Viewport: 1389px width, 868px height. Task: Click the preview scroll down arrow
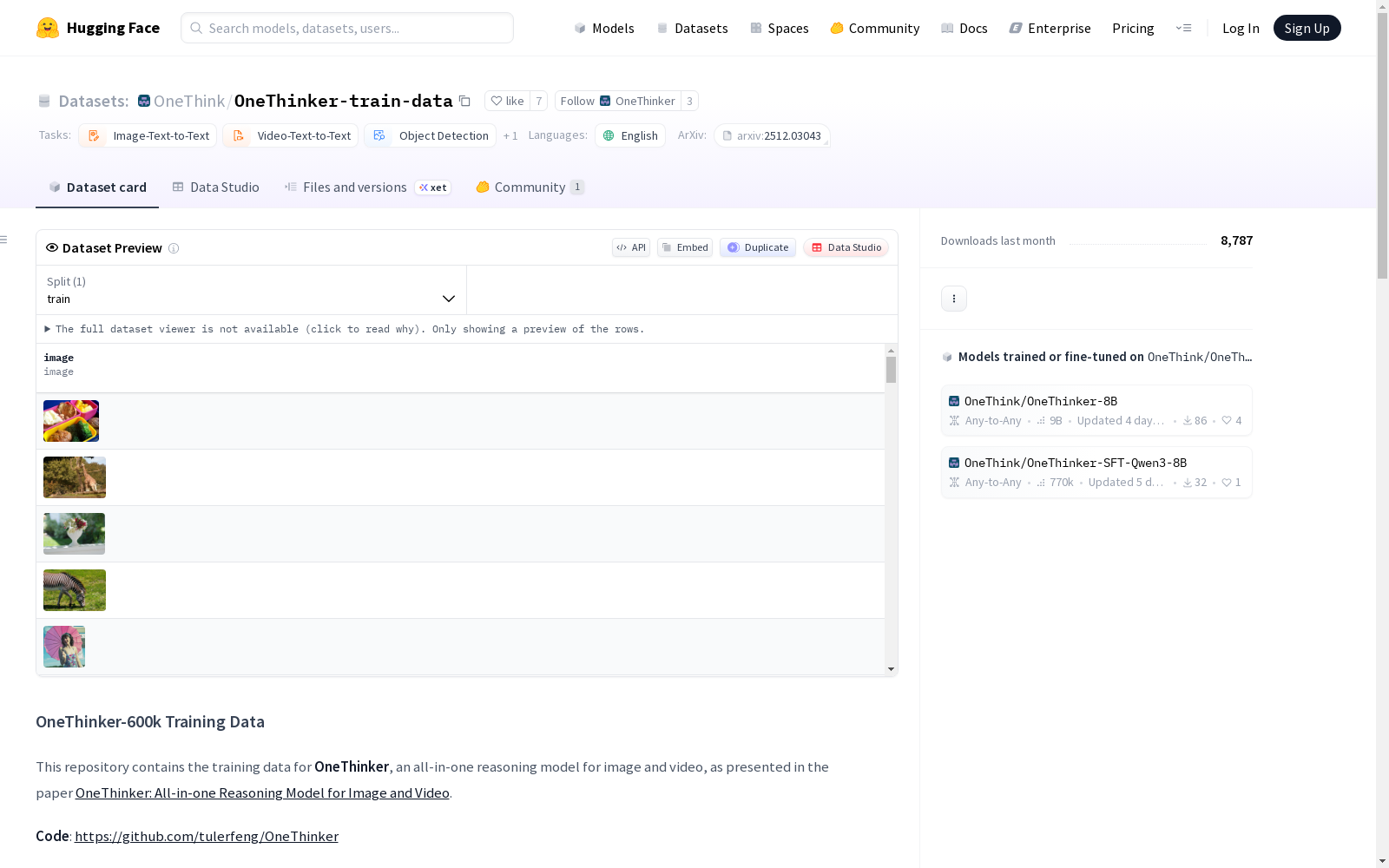(x=891, y=669)
